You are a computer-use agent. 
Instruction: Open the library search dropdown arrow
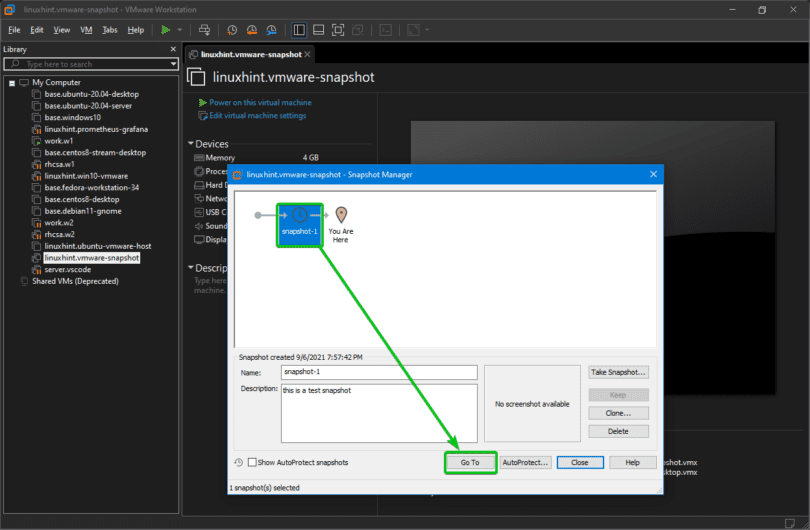(174, 64)
